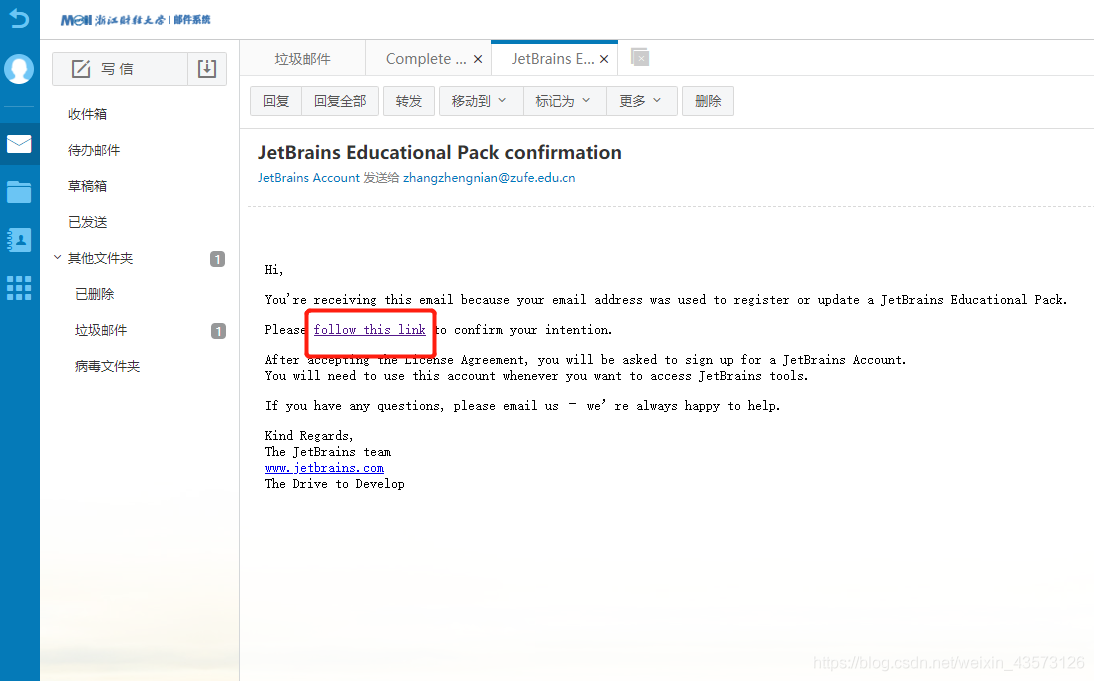Select the mail envelope icon in sidebar
The height and width of the screenshot is (681, 1094).
tap(19, 144)
